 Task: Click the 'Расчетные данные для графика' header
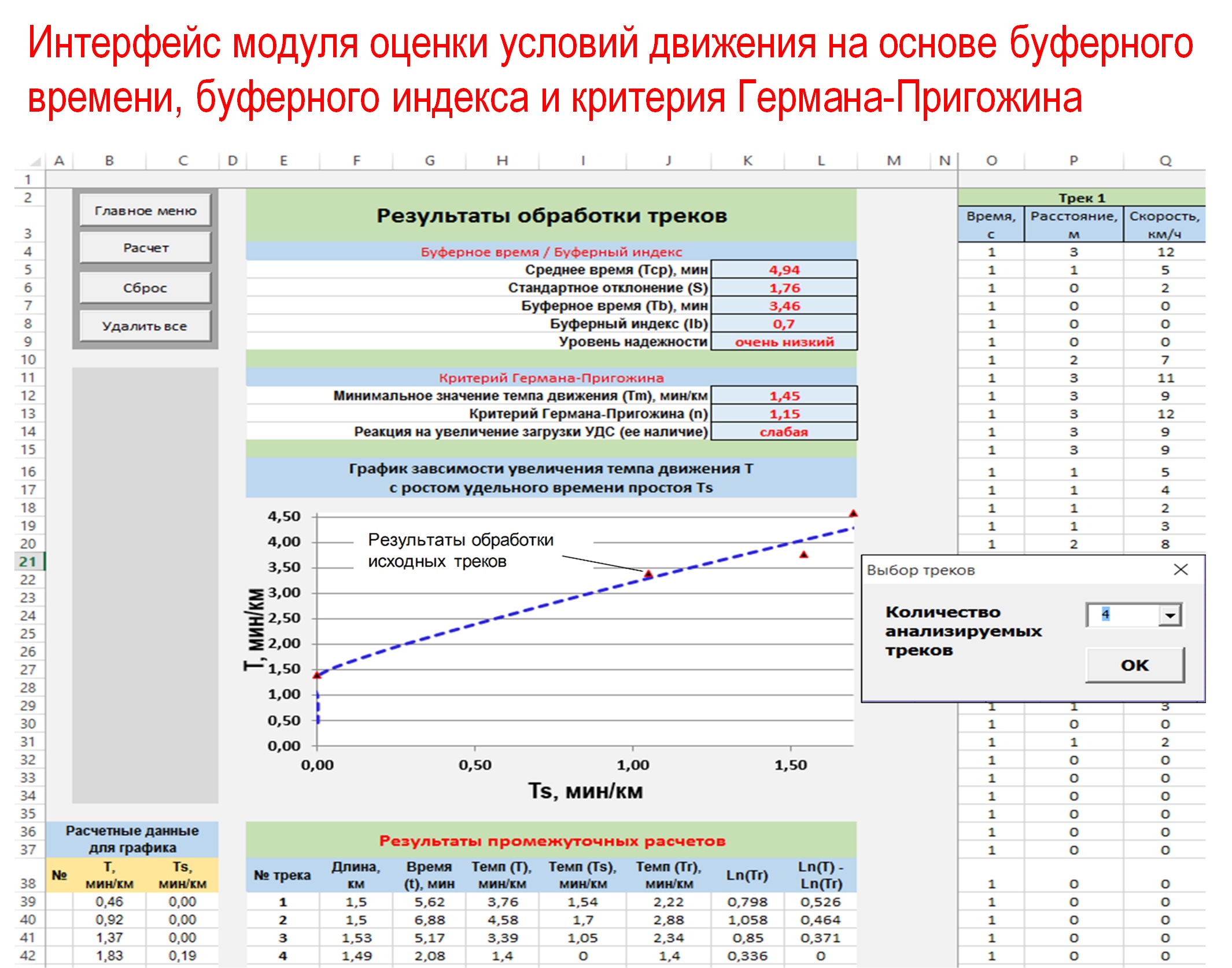point(132,839)
